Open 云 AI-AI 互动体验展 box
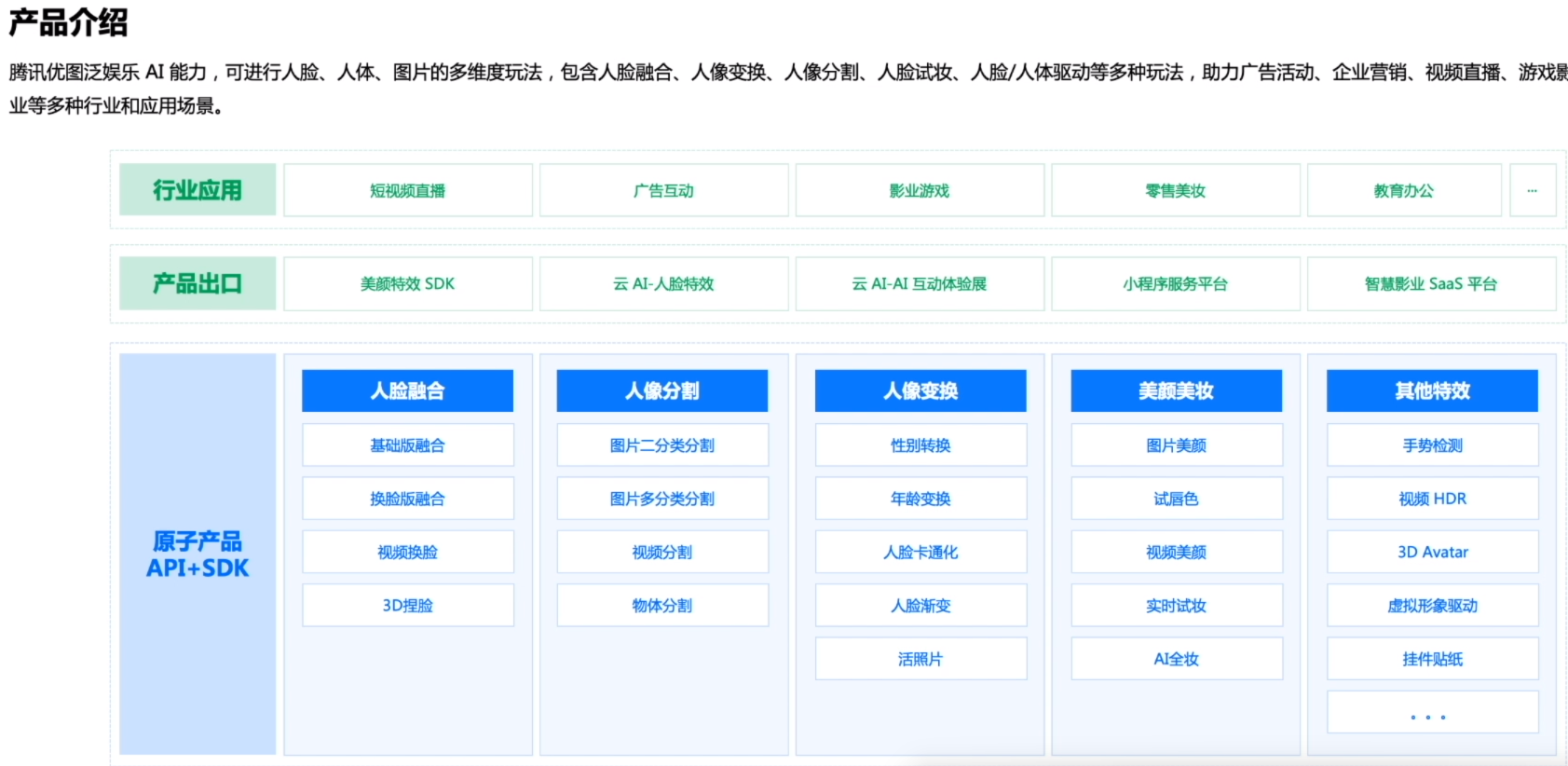Viewport: 1568px width, 766px height. point(920,283)
